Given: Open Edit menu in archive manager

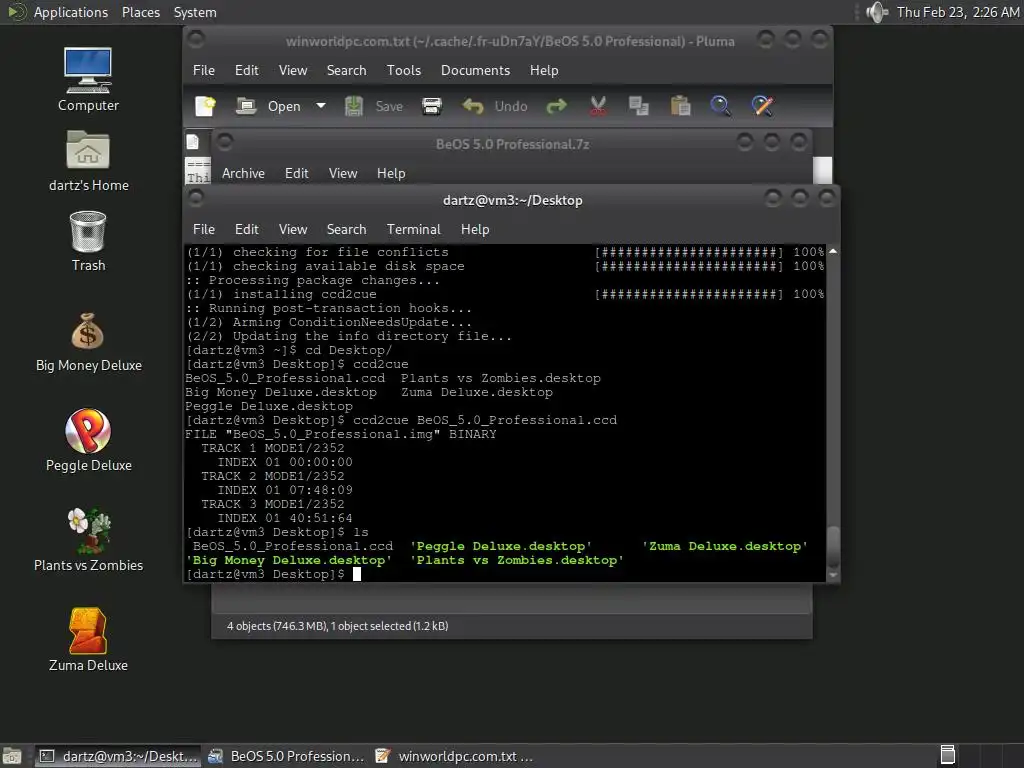Looking at the screenshot, I should pos(296,173).
